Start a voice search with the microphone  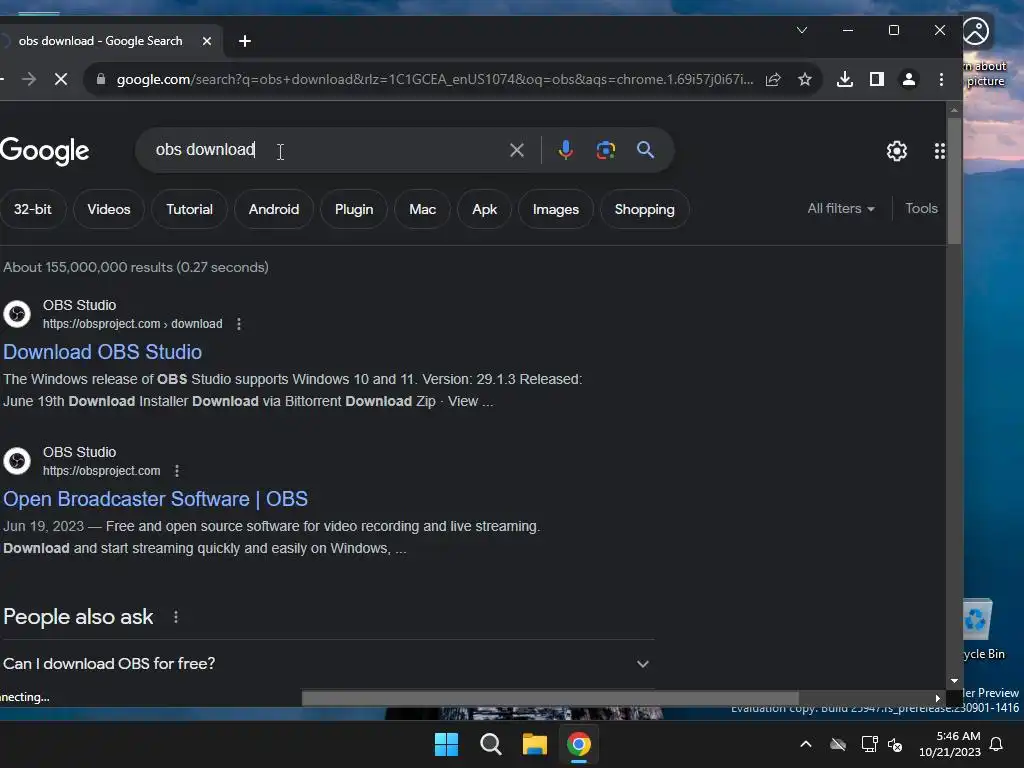566,150
